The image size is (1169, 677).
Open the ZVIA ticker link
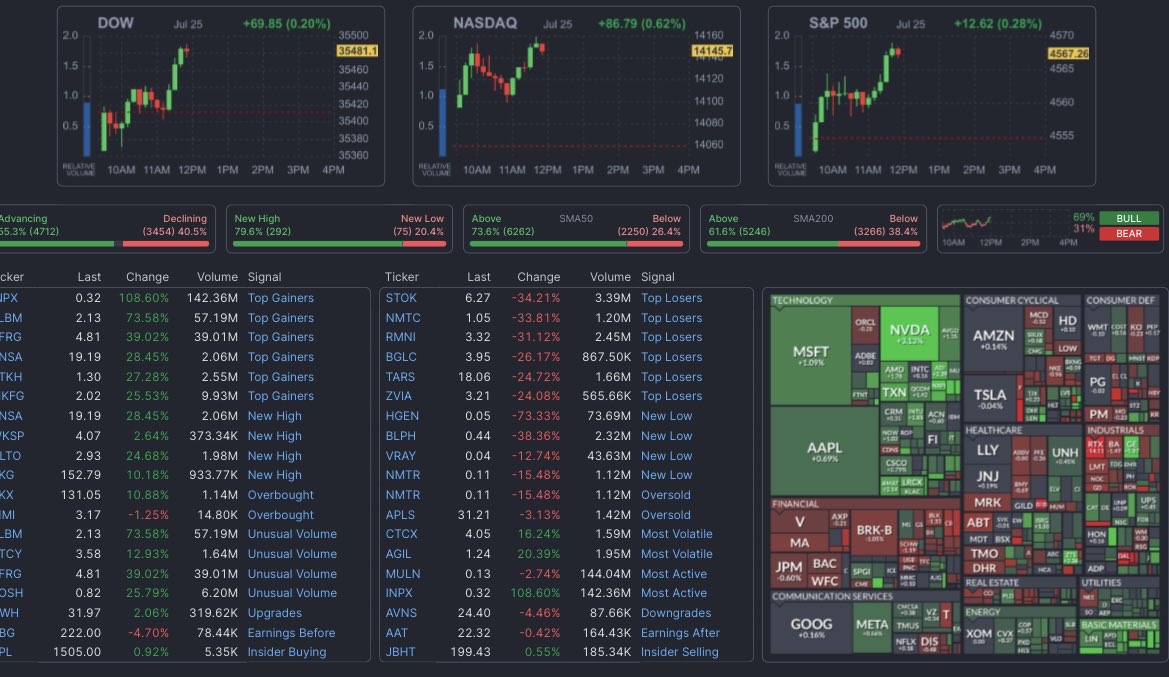pos(399,396)
